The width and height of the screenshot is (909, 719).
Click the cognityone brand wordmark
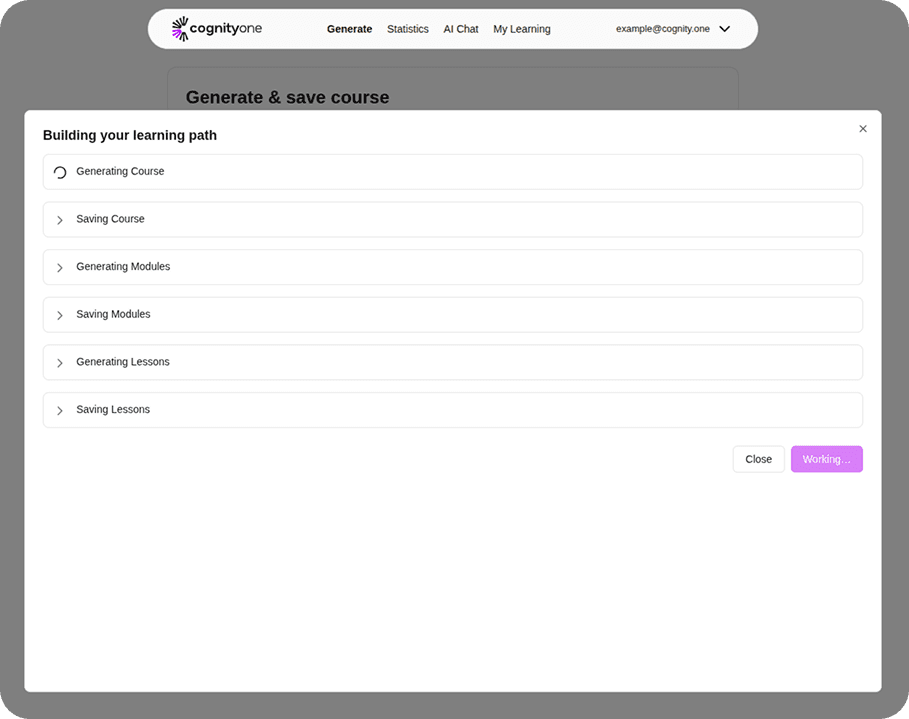click(226, 29)
